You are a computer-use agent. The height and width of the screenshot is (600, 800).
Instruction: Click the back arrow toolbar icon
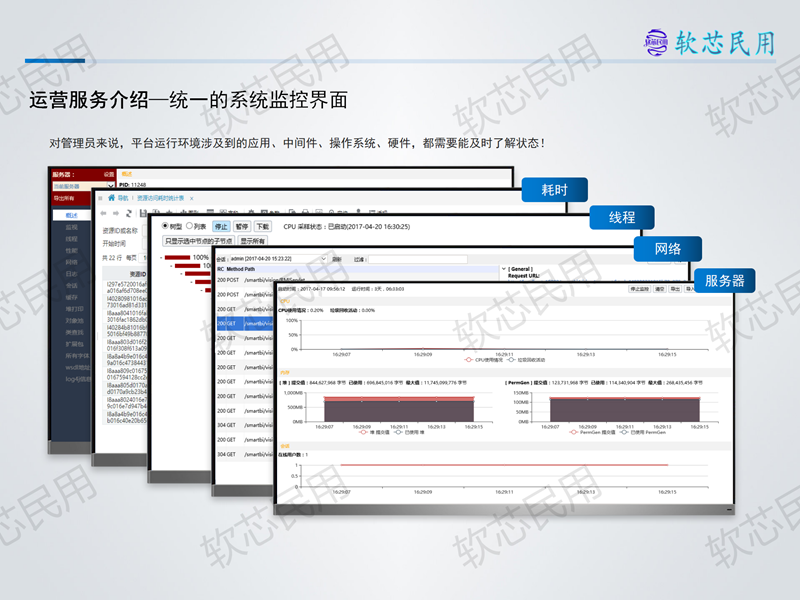(x=104, y=213)
